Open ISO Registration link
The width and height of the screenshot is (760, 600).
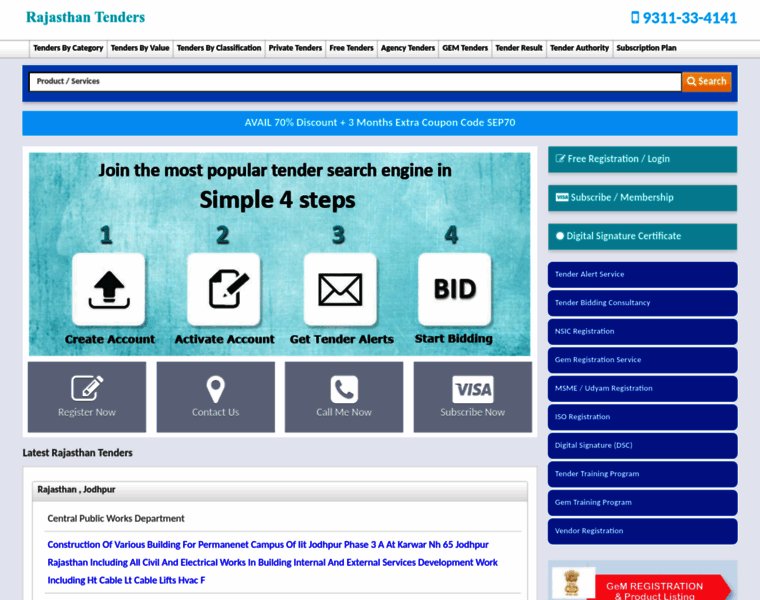point(643,417)
